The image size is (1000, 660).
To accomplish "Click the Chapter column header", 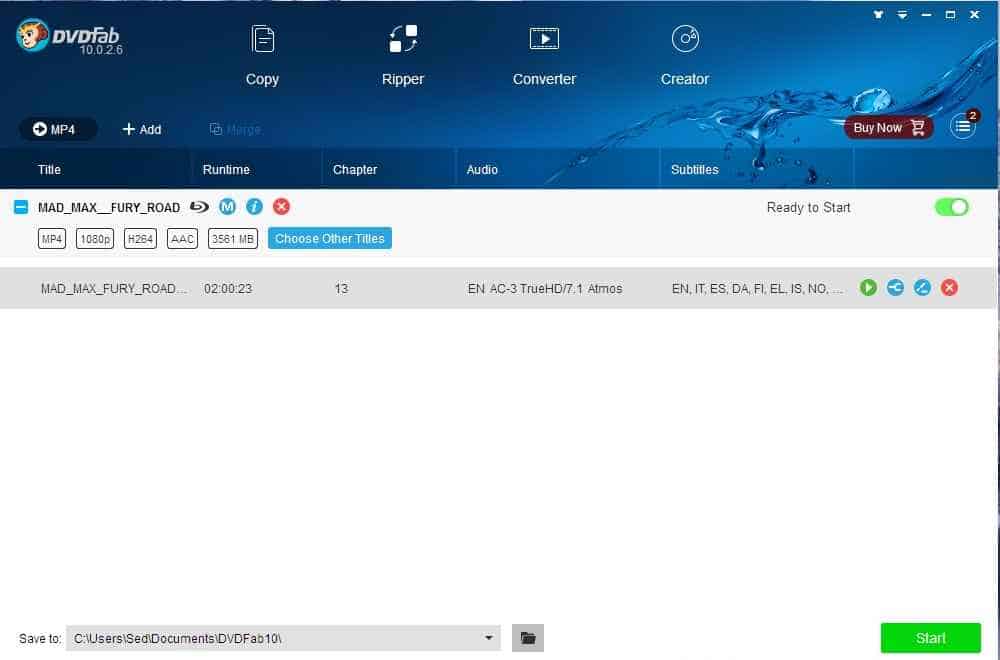I will 355,170.
